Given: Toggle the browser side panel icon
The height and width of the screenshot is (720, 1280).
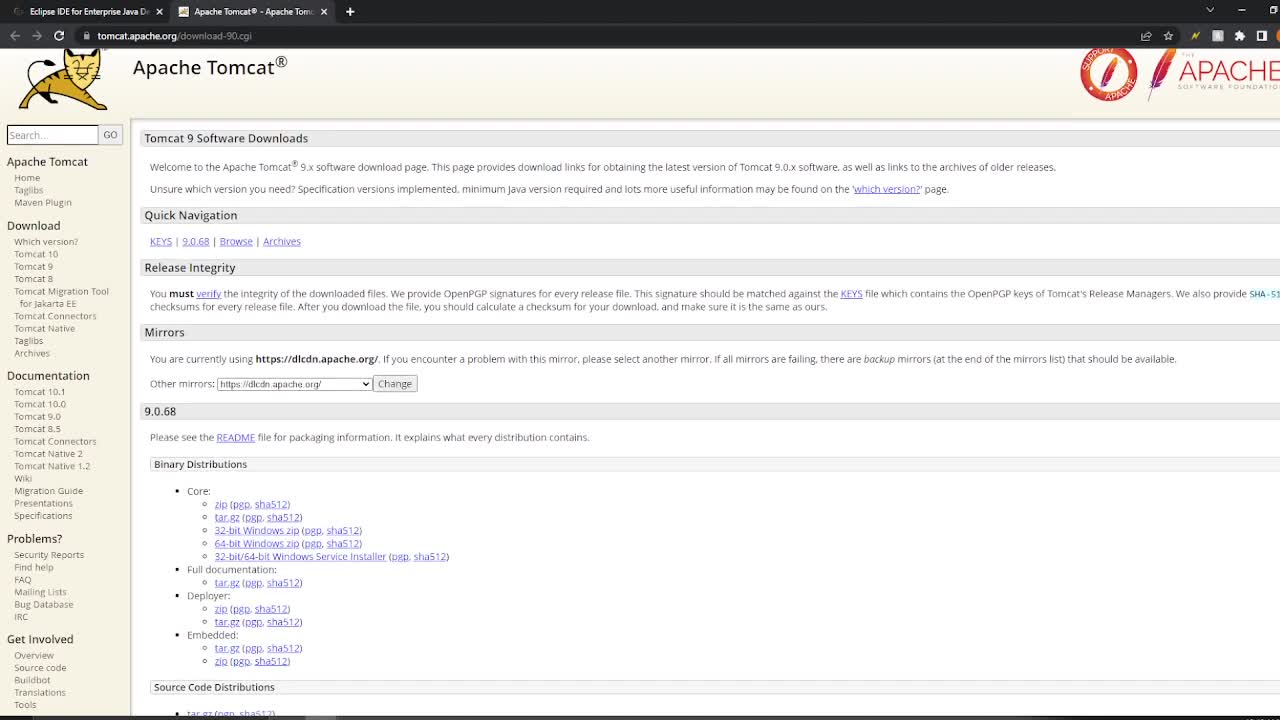Looking at the screenshot, I should coord(1262,36).
